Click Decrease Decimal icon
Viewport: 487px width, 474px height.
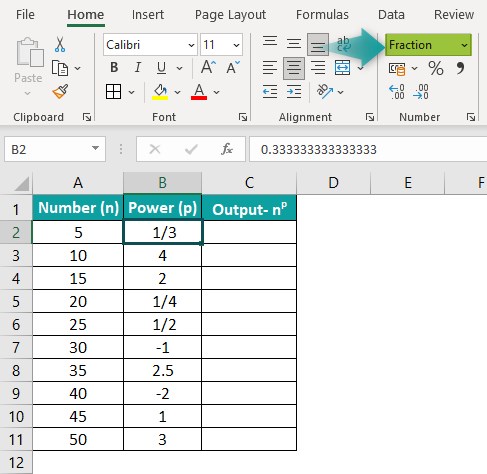tap(421, 92)
